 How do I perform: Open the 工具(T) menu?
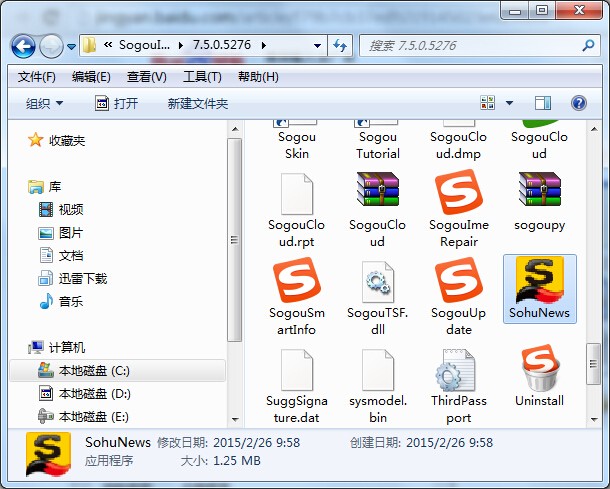[202, 77]
